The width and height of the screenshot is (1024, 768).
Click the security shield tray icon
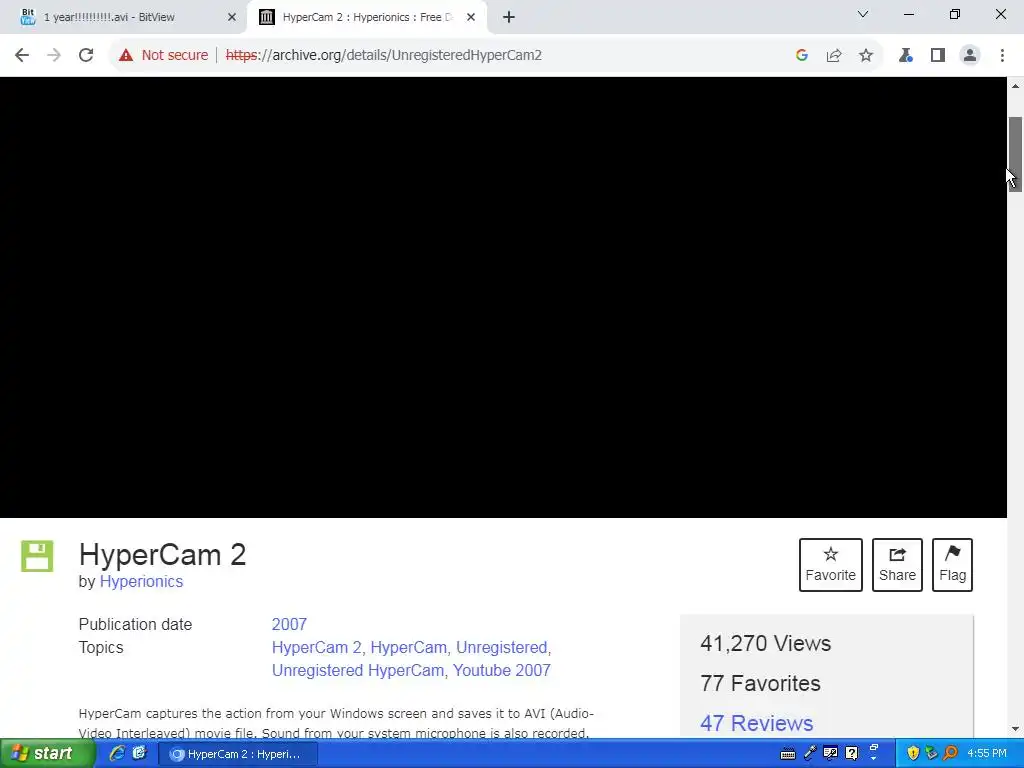913,754
